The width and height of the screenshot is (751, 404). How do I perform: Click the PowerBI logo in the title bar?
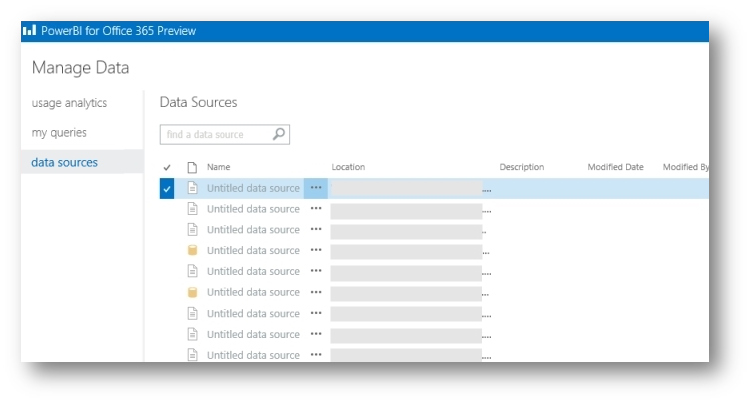click(x=29, y=31)
